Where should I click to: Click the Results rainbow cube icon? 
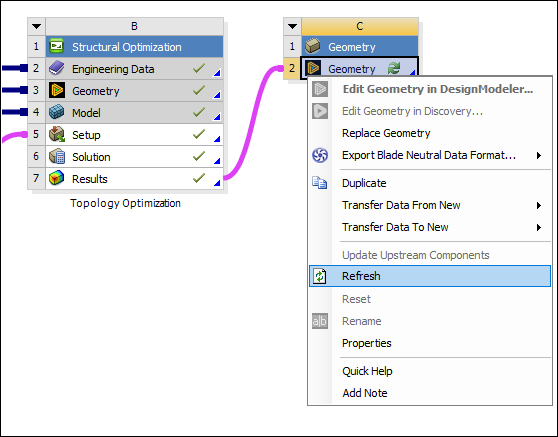57,178
